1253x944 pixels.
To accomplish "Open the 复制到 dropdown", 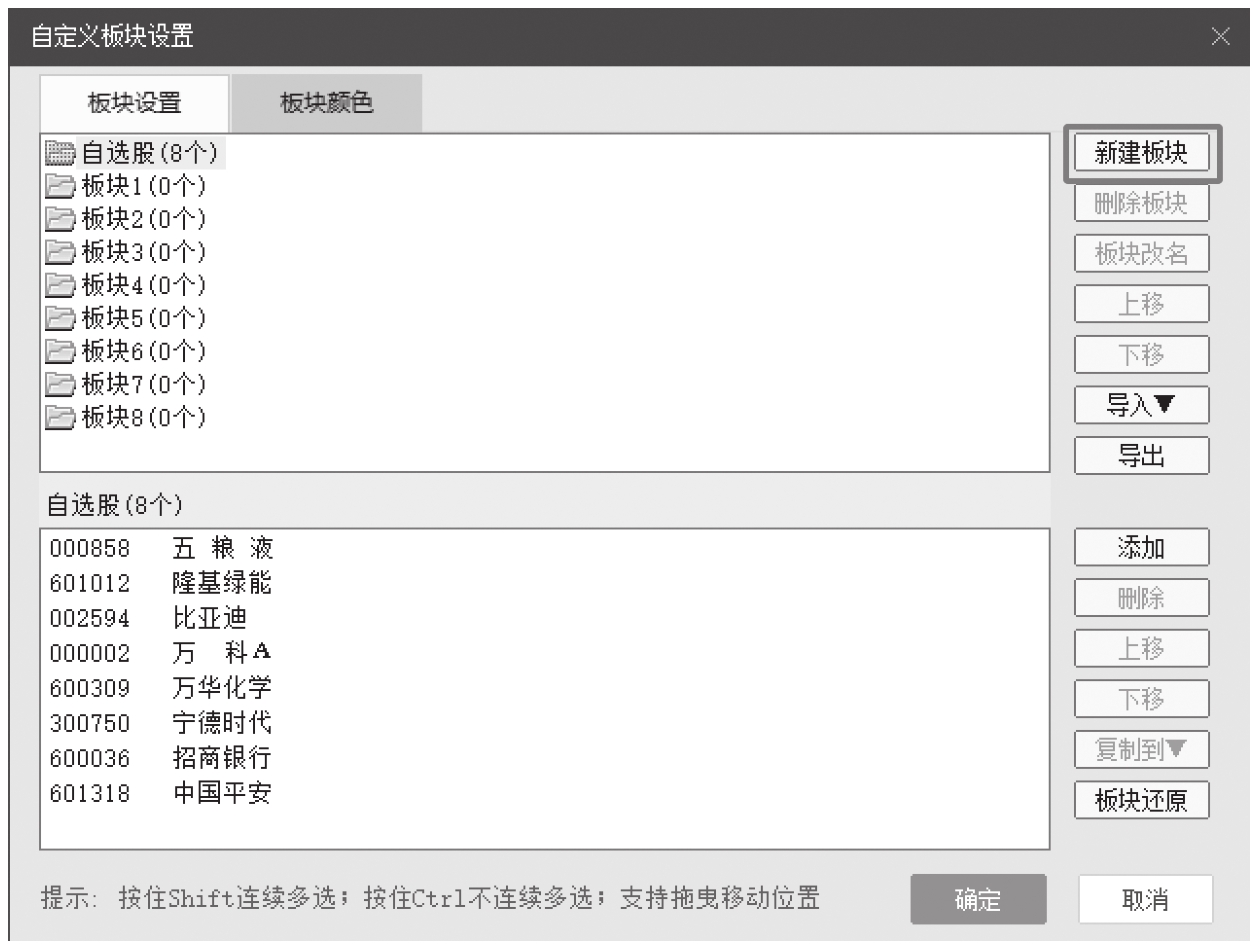I will tap(1142, 748).
